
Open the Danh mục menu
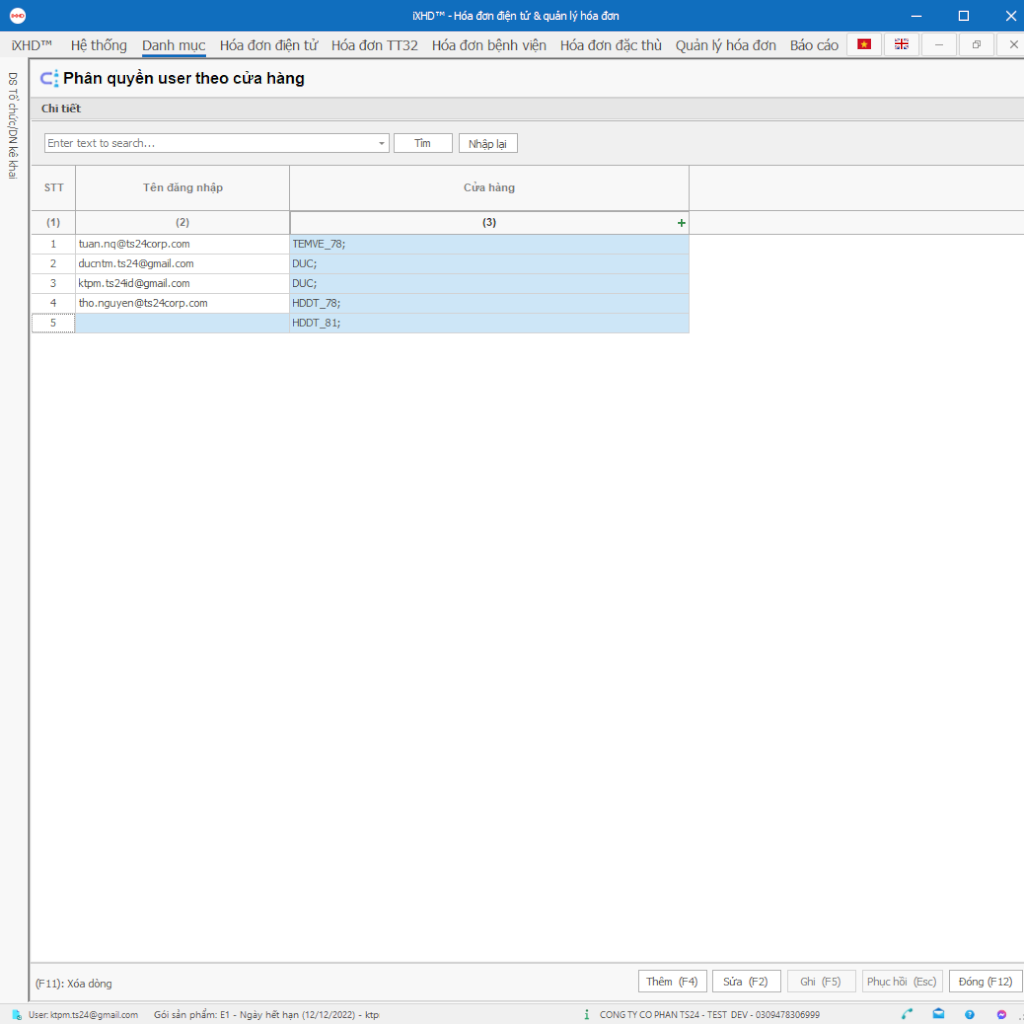click(174, 45)
